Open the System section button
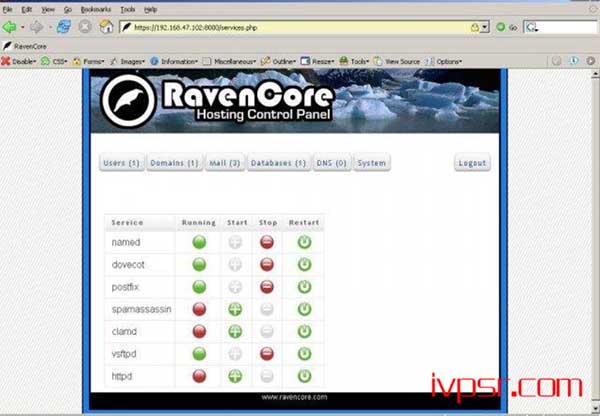600x416 pixels. pos(372,163)
